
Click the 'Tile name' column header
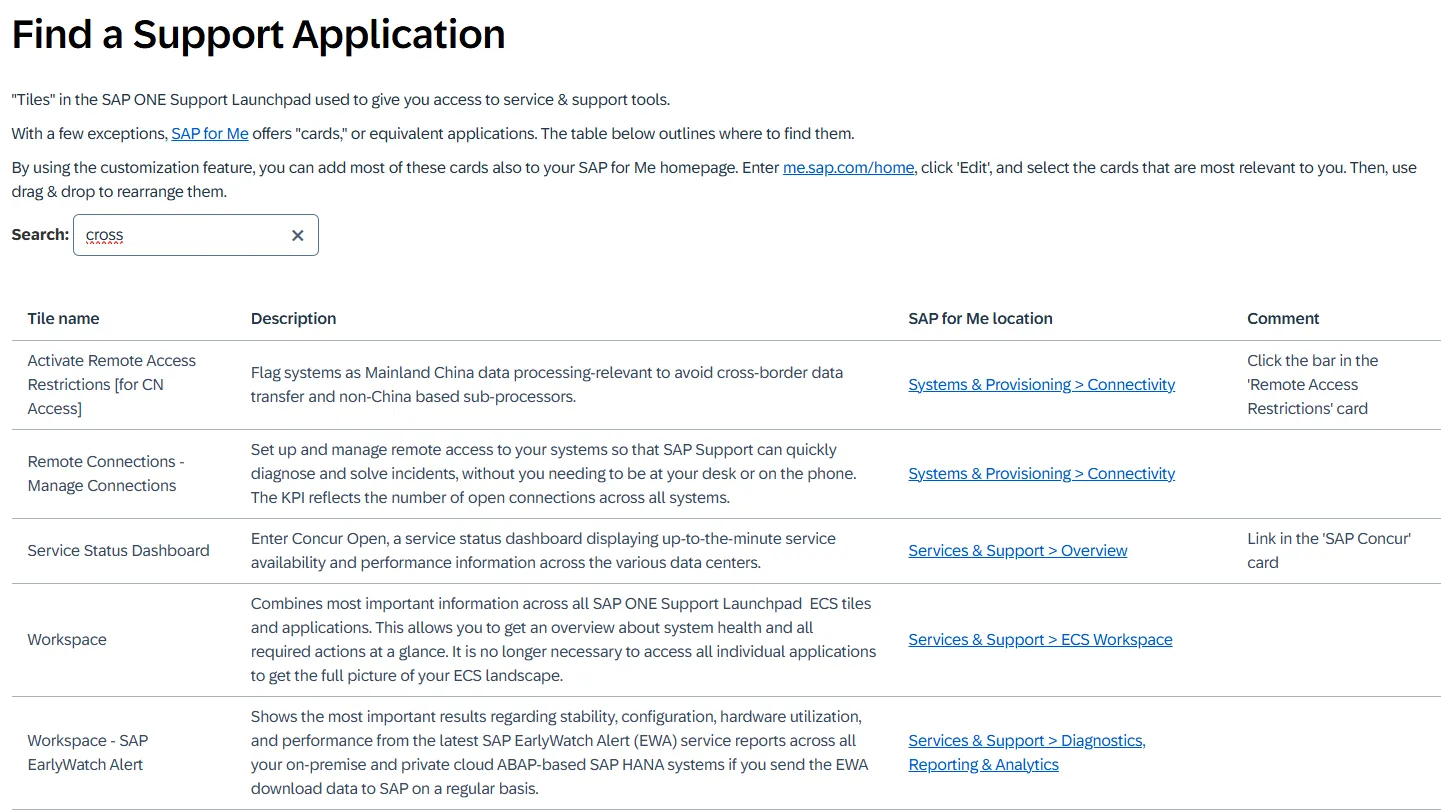click(x=63, y=318)
